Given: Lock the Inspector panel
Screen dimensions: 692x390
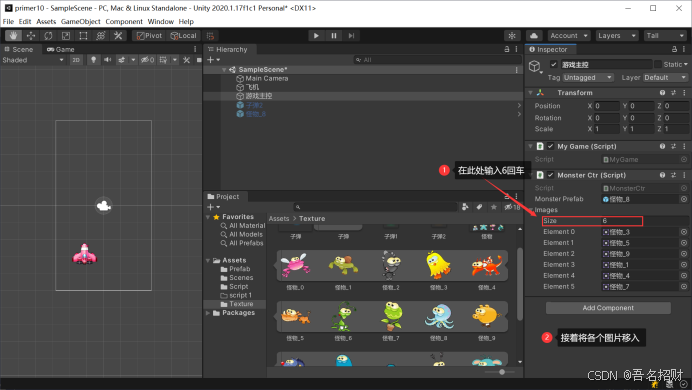Looking at the screenshot, I should tap(674, 49).
